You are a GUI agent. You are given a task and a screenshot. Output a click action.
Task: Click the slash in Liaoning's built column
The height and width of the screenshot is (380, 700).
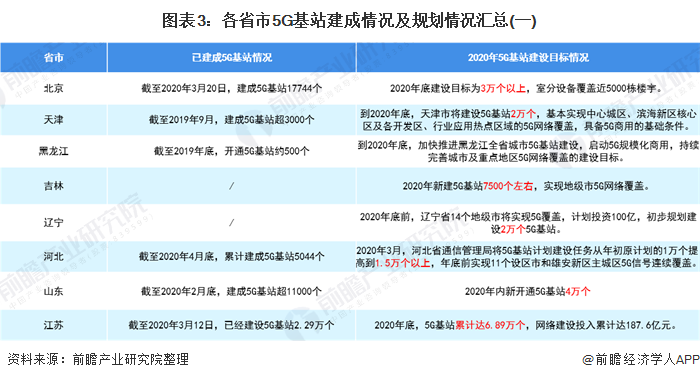coord(231,222)
